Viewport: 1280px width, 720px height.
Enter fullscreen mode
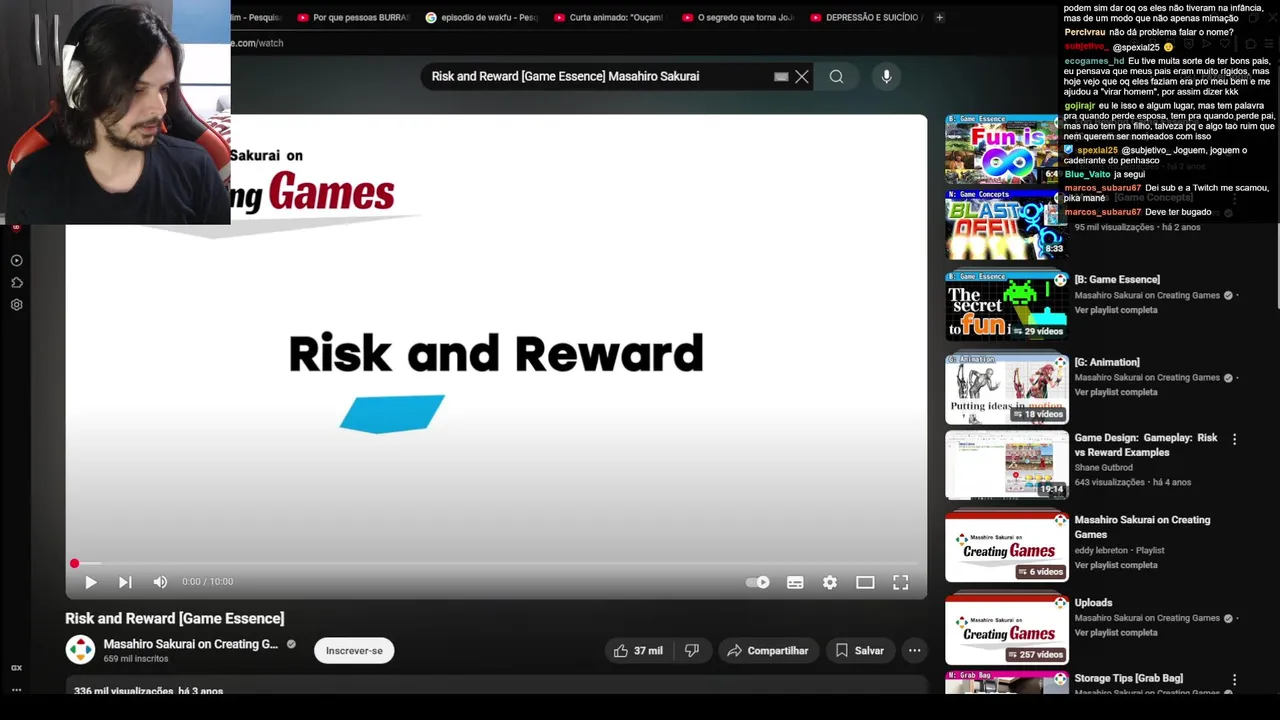pos(900,582)
